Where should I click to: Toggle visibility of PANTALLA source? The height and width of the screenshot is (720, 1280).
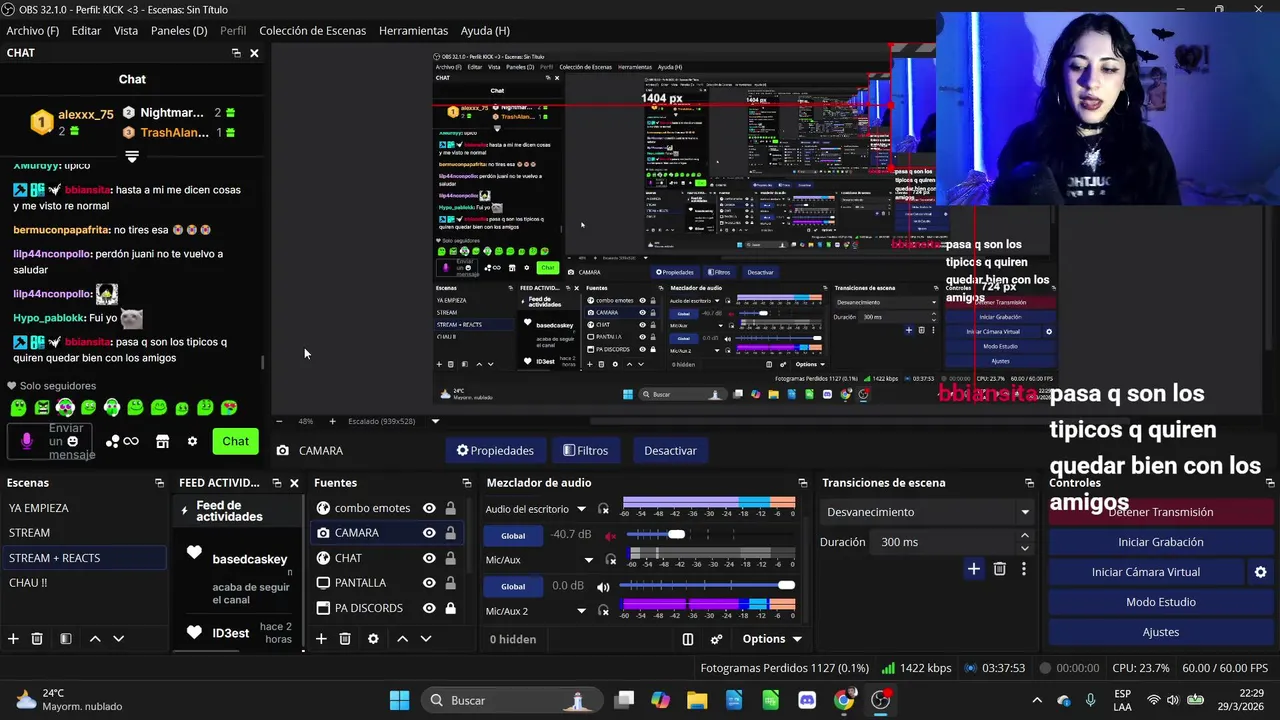coord(429,583)
